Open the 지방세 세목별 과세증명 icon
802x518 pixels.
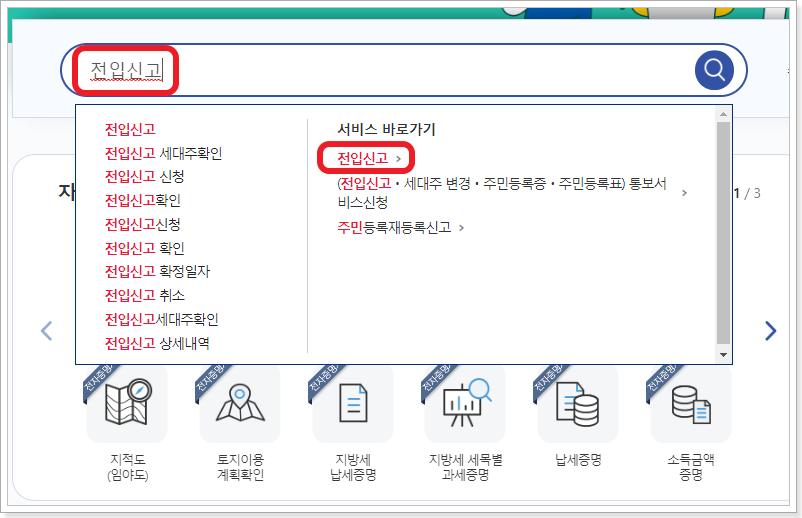(x=465, y=405)
